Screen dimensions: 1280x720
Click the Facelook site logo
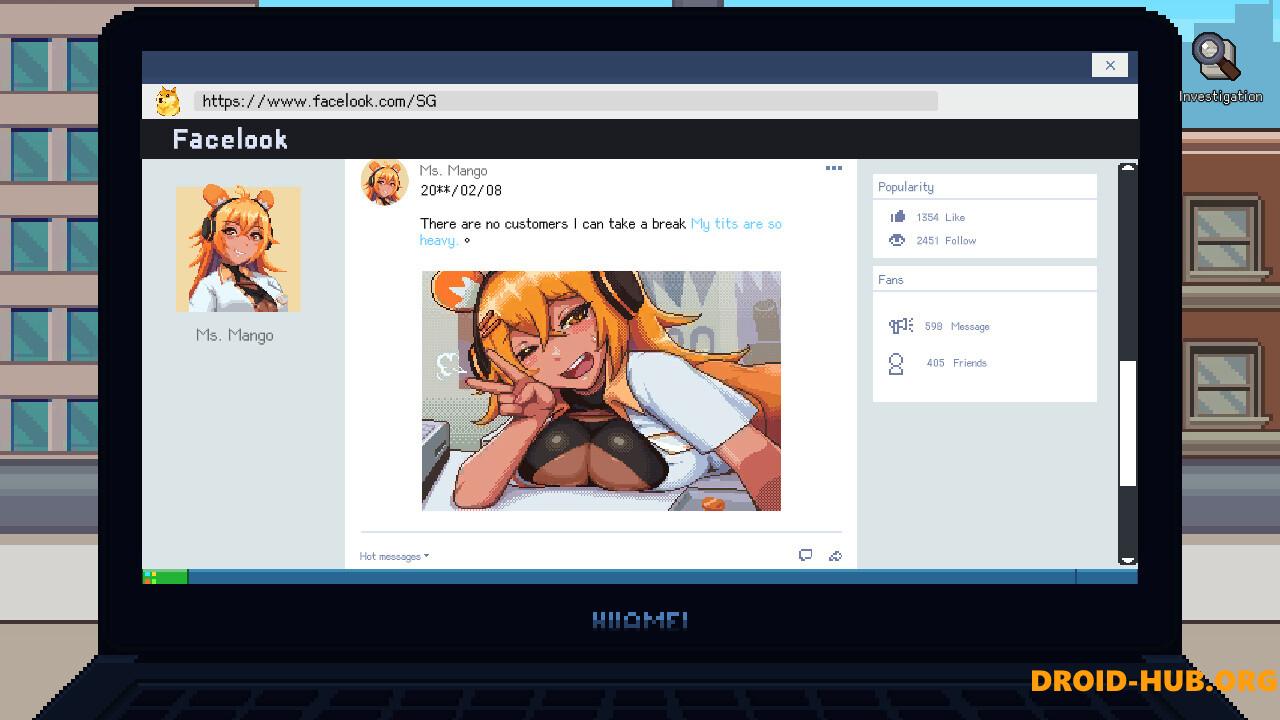coord(230,139)
